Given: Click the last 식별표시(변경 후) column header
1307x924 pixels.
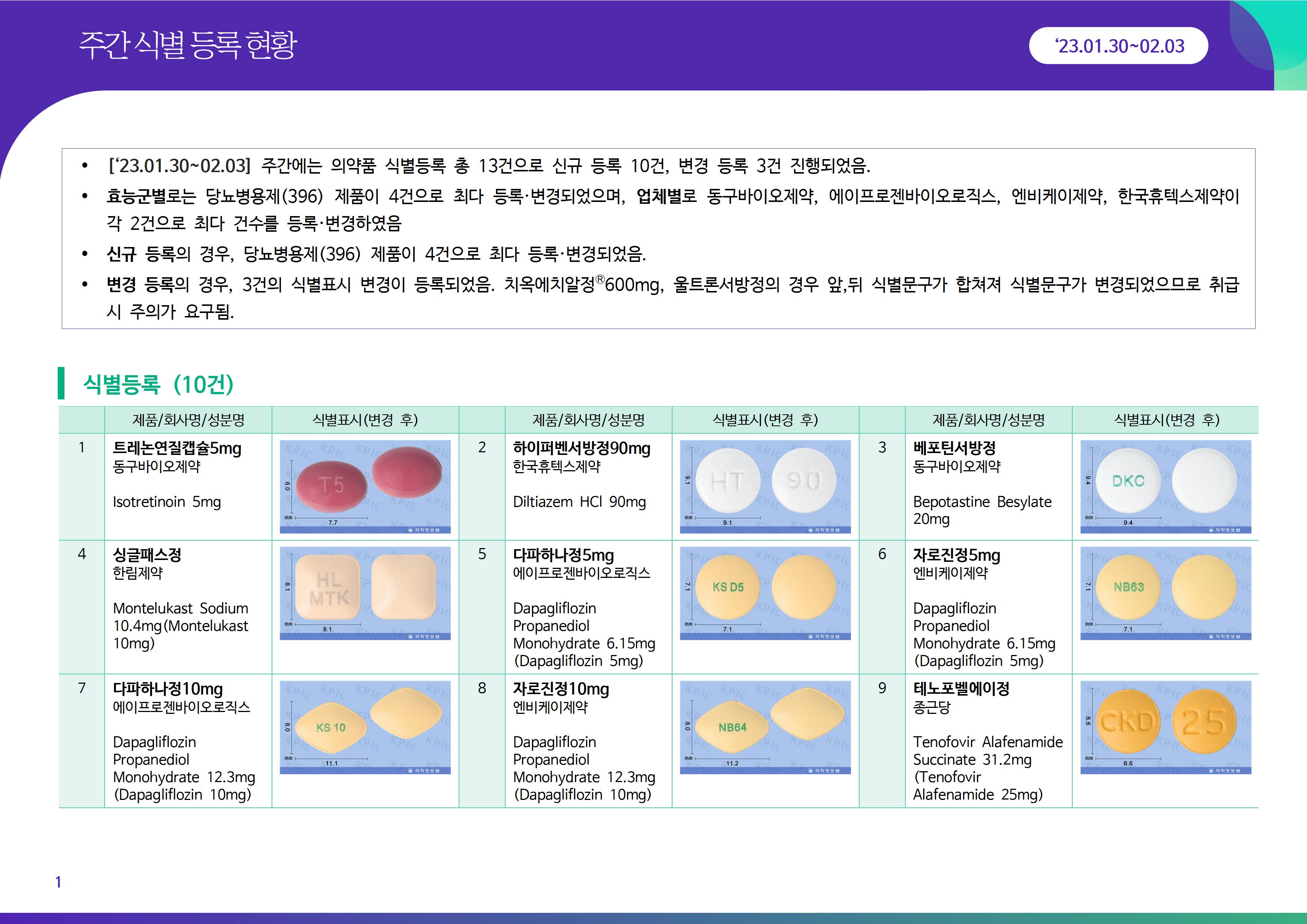Looking at the screenshot, I should coord(1167,420).
